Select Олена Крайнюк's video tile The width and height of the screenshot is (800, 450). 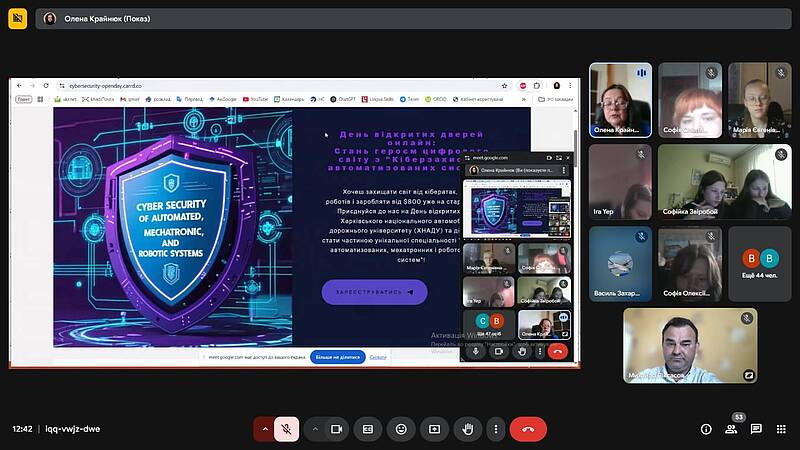coord(620,99)
